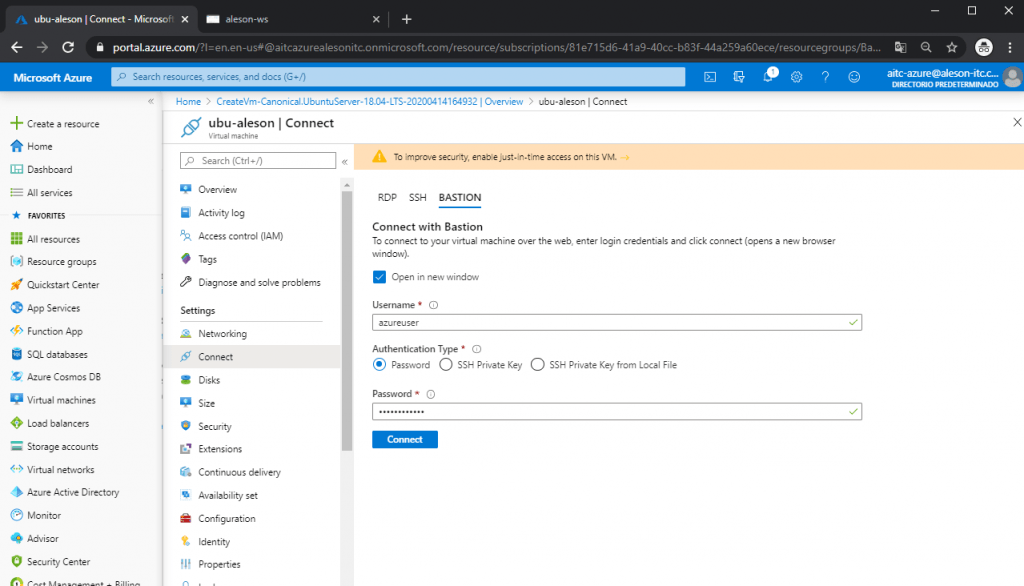Open Security Center in the sidebar
The width and height of the screenshot is (1024, 586).
pos(58,562)
